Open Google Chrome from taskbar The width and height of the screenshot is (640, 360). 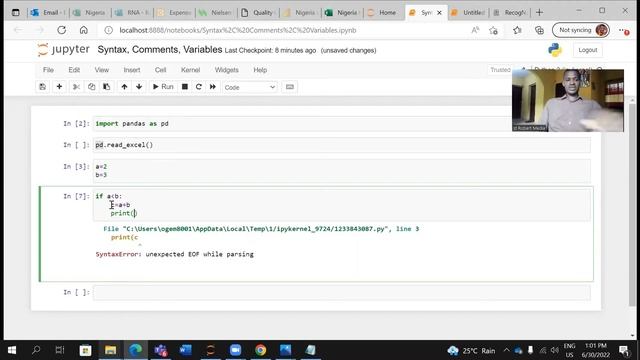point(260,350)
